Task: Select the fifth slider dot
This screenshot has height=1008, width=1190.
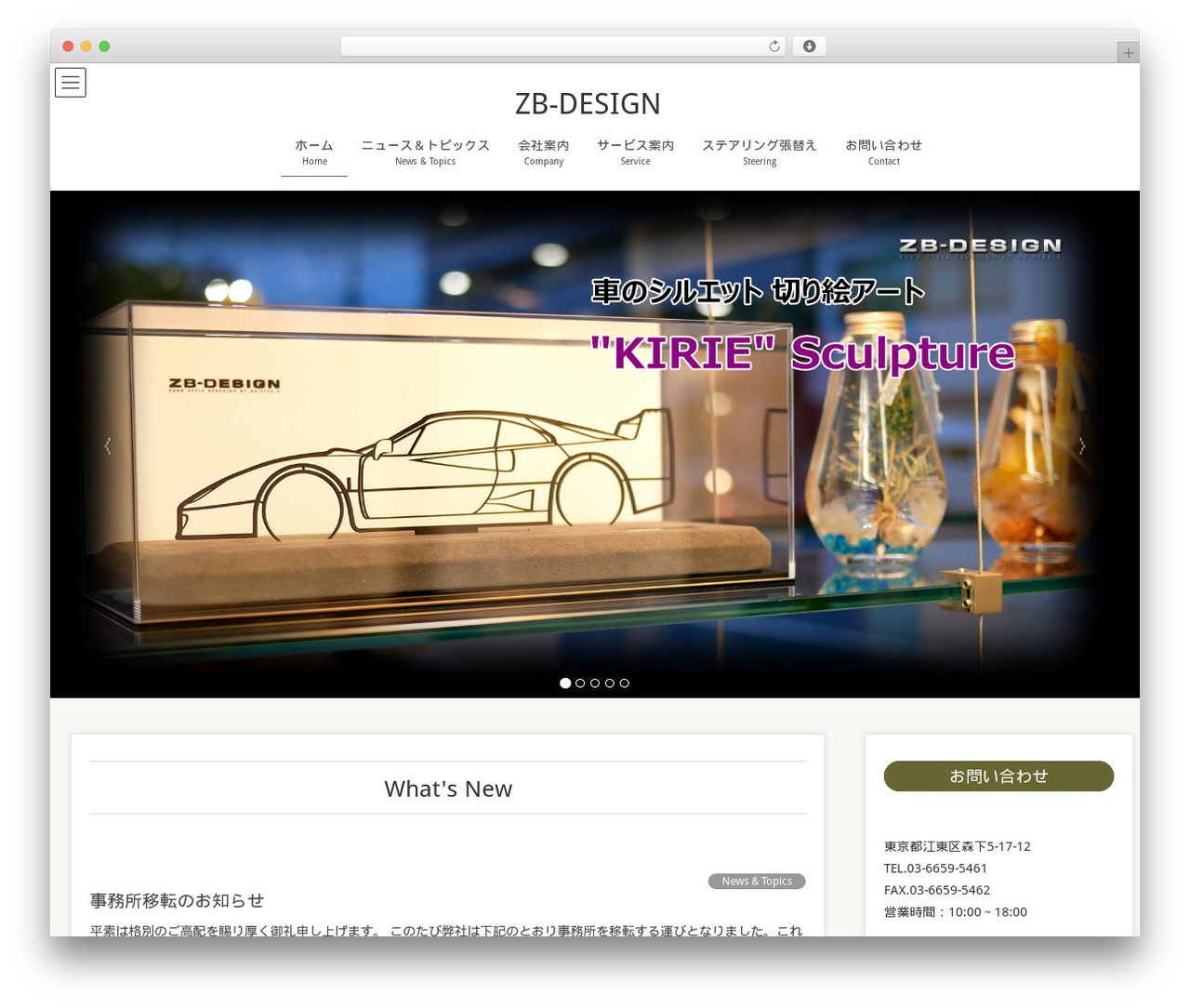Action: (625, 683)
